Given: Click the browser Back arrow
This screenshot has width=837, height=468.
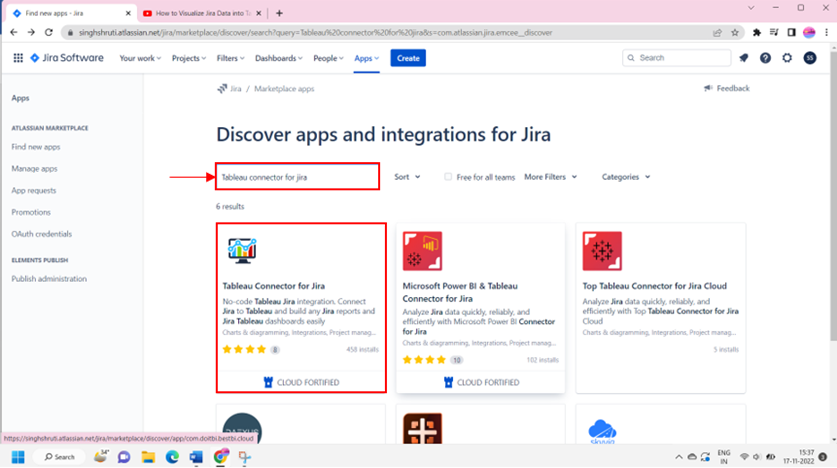Looking at the screenshot, I should pos(14,33).
